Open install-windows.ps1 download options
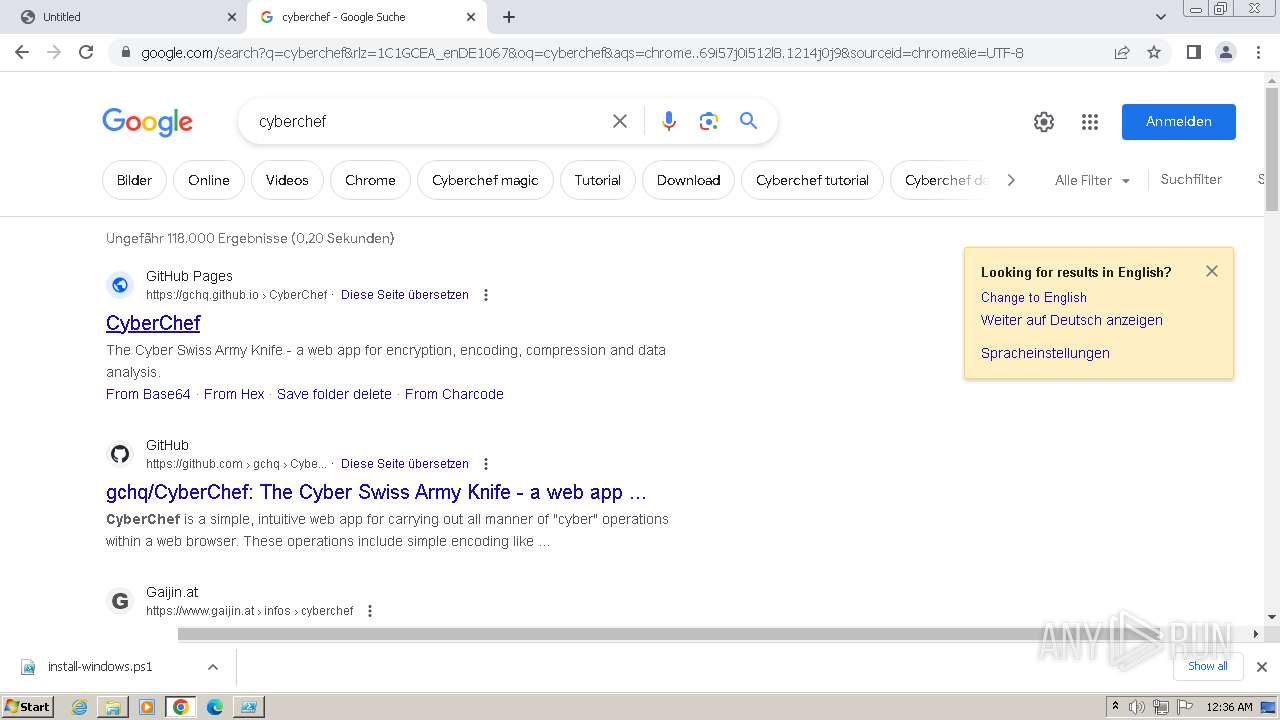Viewport: 1280px width, 720px height. point(212,667)
